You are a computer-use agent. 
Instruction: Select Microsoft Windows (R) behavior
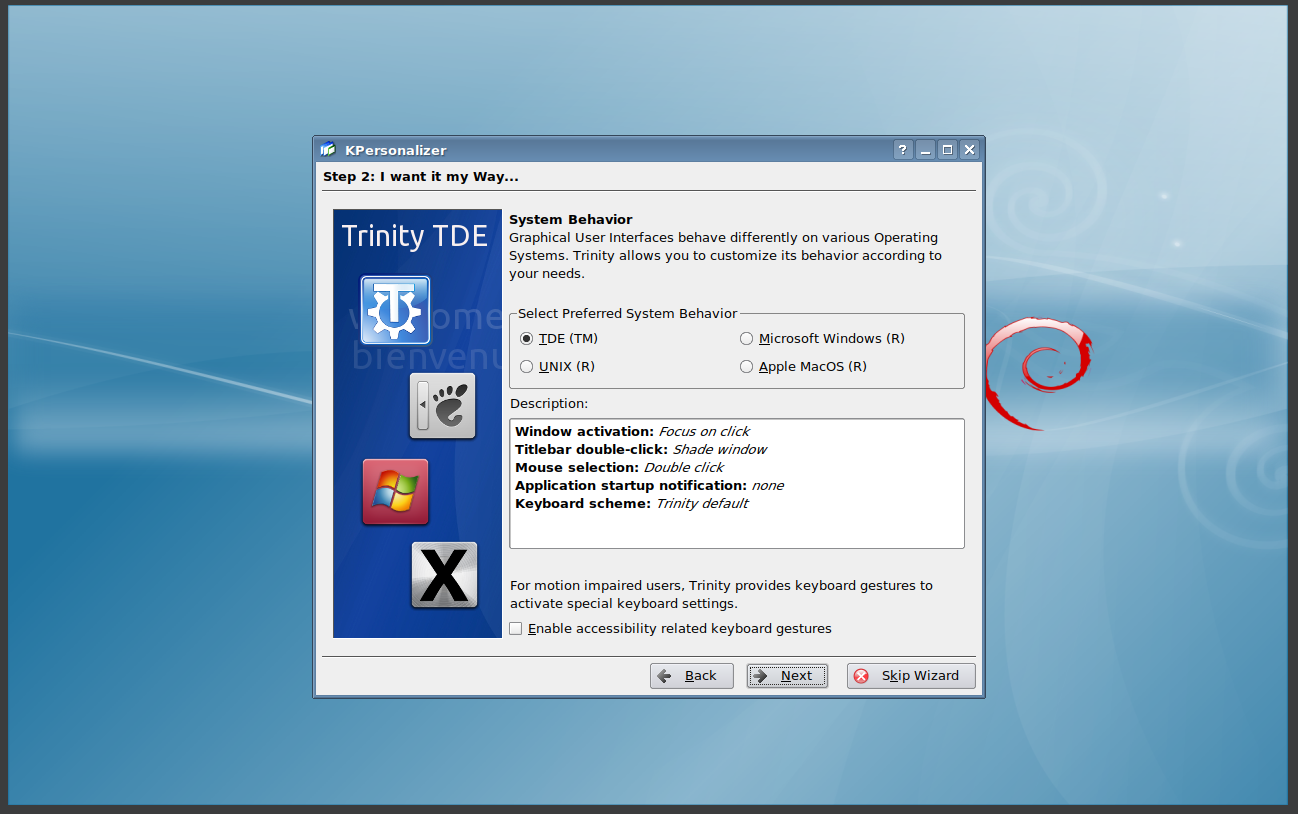(x=746, y=339)
